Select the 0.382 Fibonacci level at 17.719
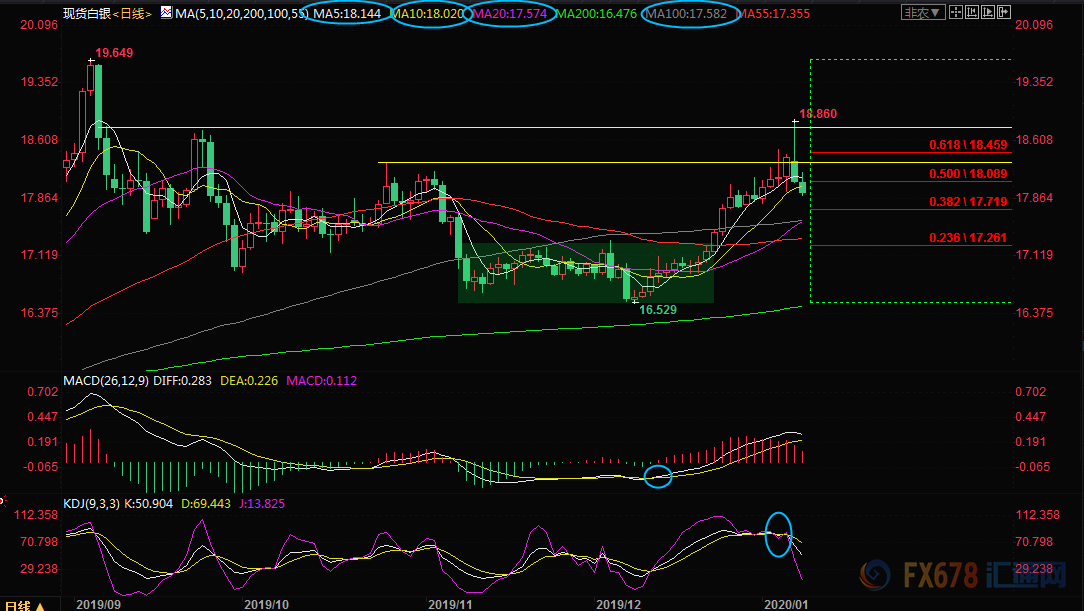This screenshot has height=611, width=1084. click(x=967, y=202)
